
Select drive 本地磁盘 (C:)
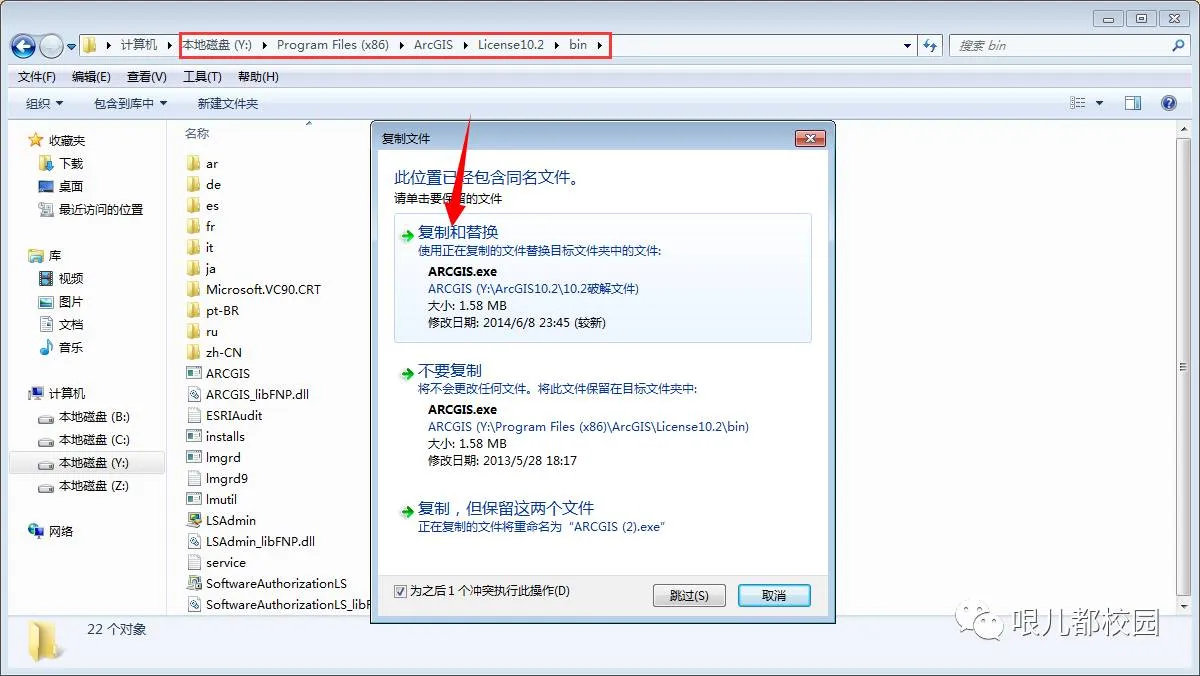(x=85, y=439)
